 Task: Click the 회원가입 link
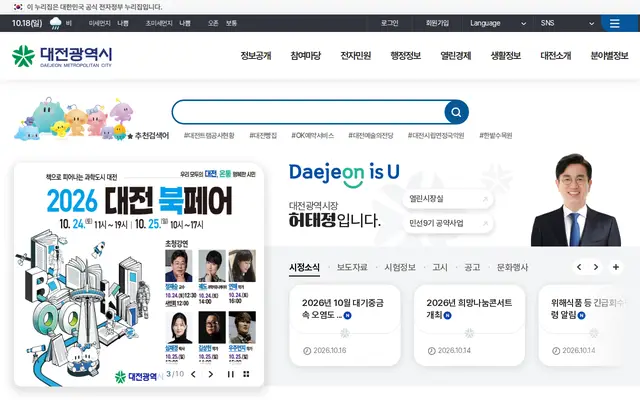437,23
